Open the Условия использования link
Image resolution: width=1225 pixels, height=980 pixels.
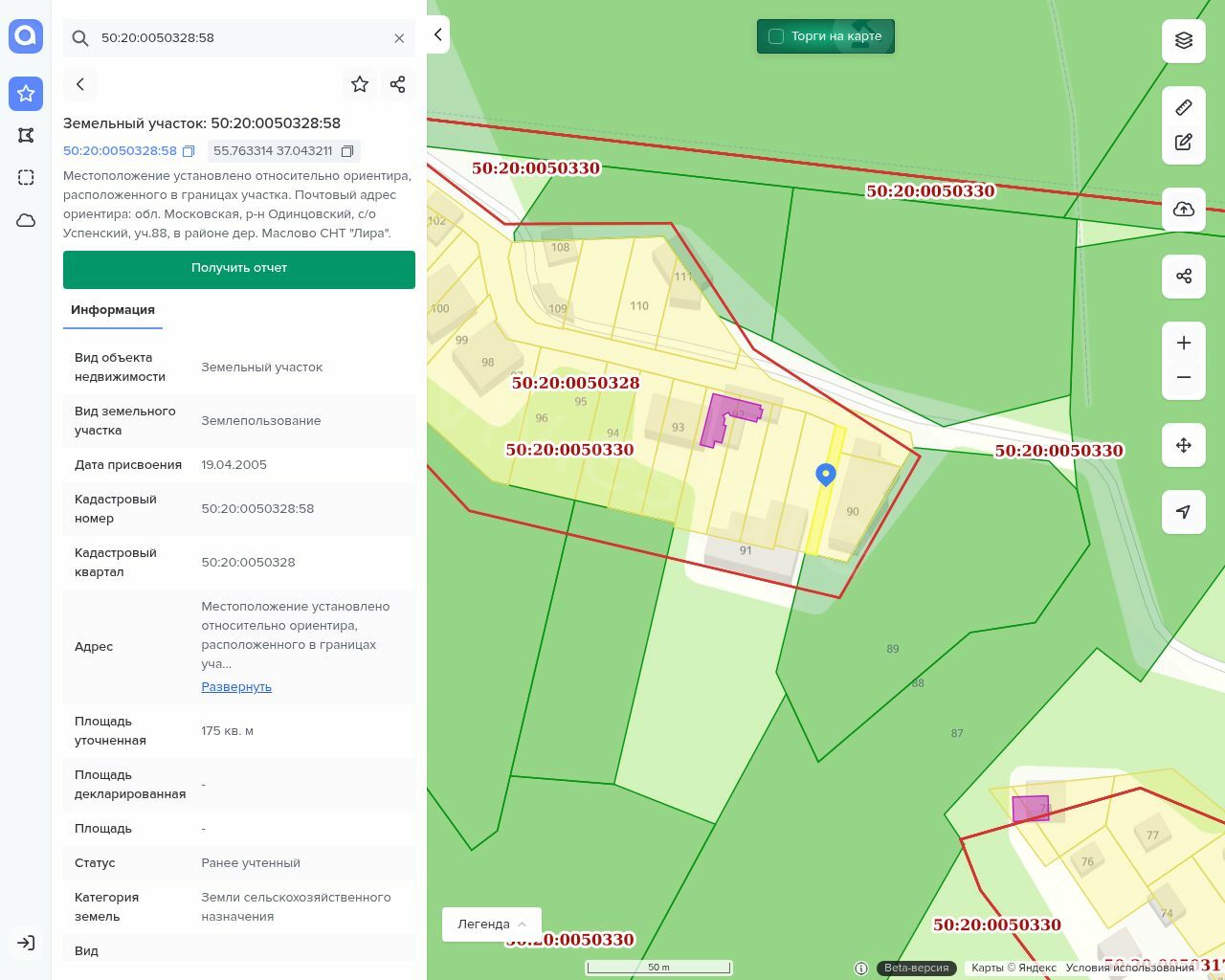(x=1129, y=968)
